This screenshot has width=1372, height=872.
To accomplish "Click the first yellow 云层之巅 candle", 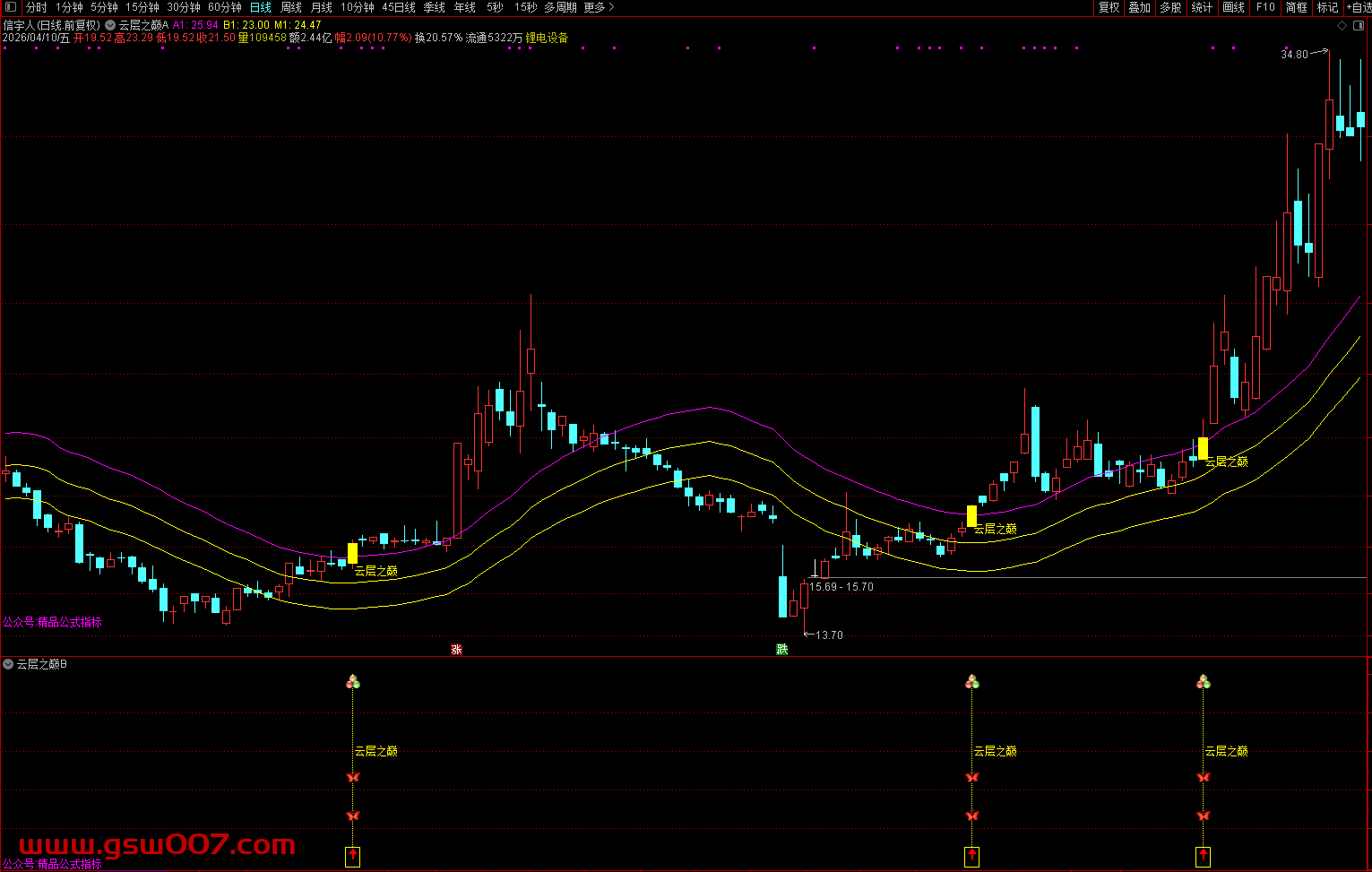I will coord(352,553).
